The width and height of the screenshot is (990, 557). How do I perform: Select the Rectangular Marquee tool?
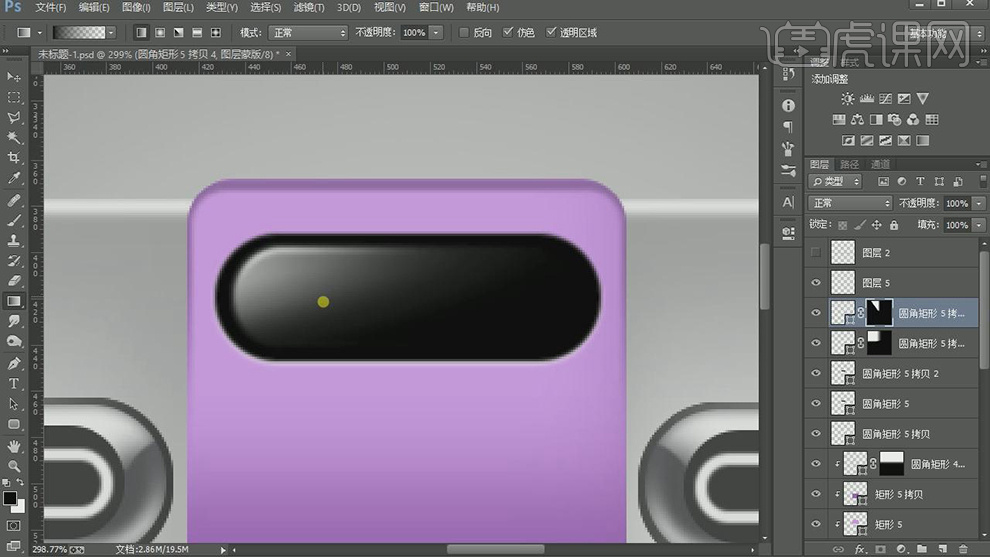pyautogui.click(x=13, y=97)
